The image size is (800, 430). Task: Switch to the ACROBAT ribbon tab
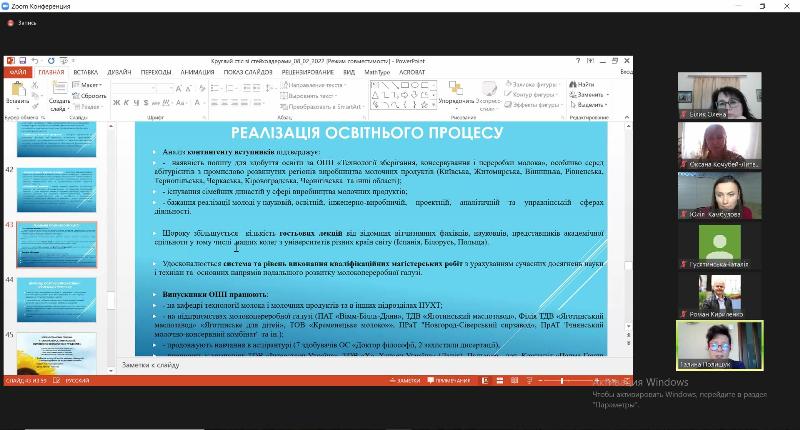412,72
